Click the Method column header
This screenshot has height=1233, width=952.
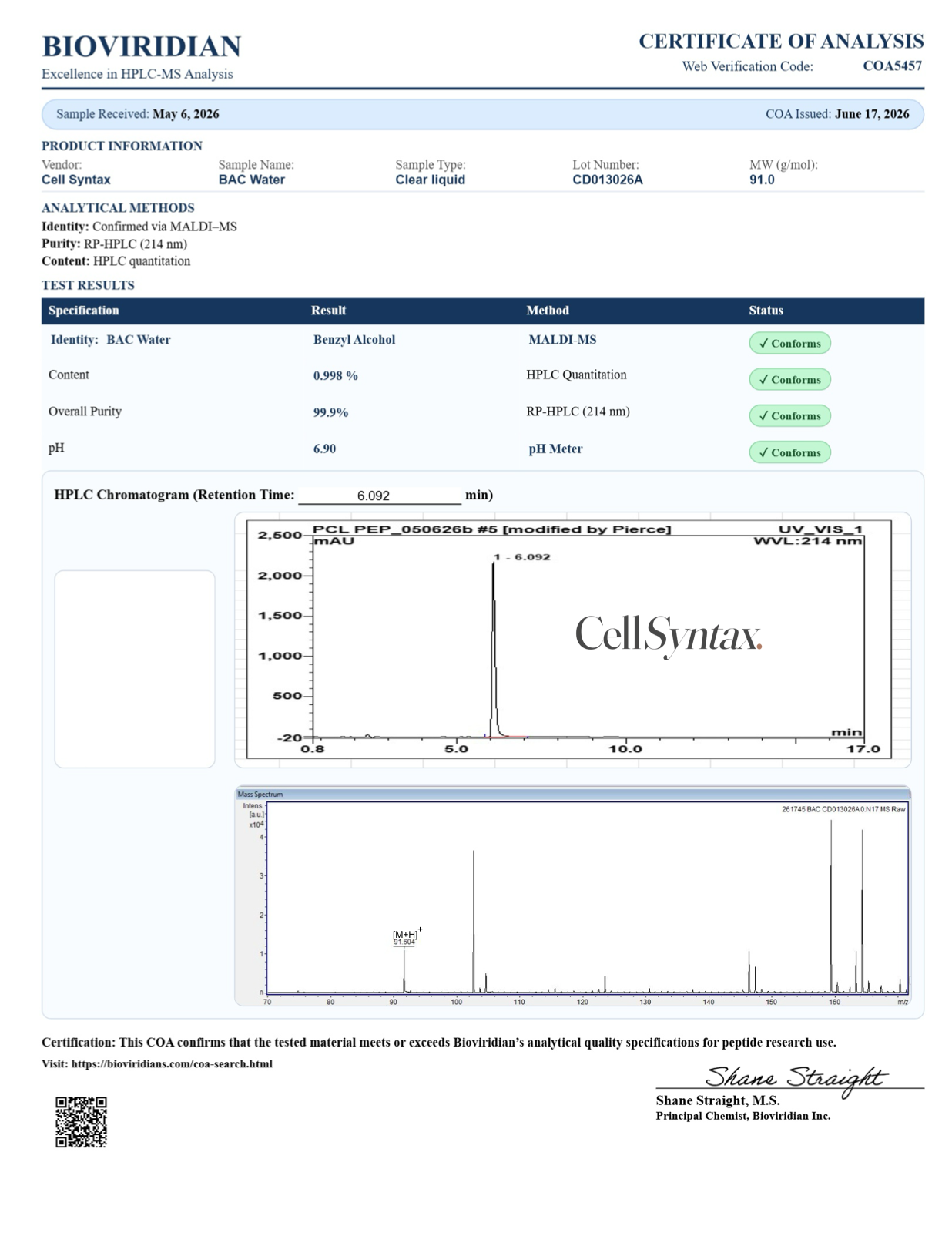pos(548,311)
